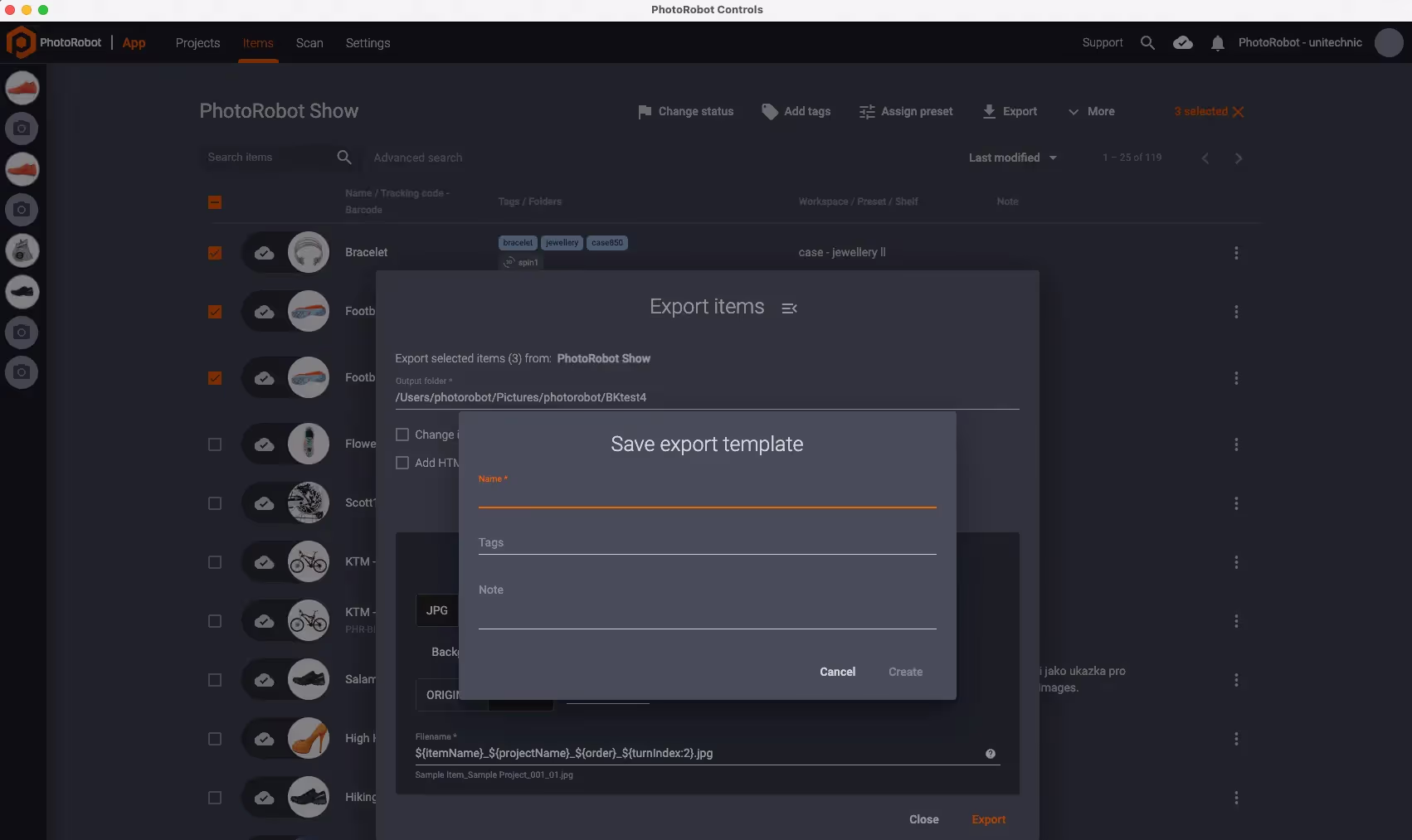Go to next page of items

pyautogui.click(x=1239, y=158)
